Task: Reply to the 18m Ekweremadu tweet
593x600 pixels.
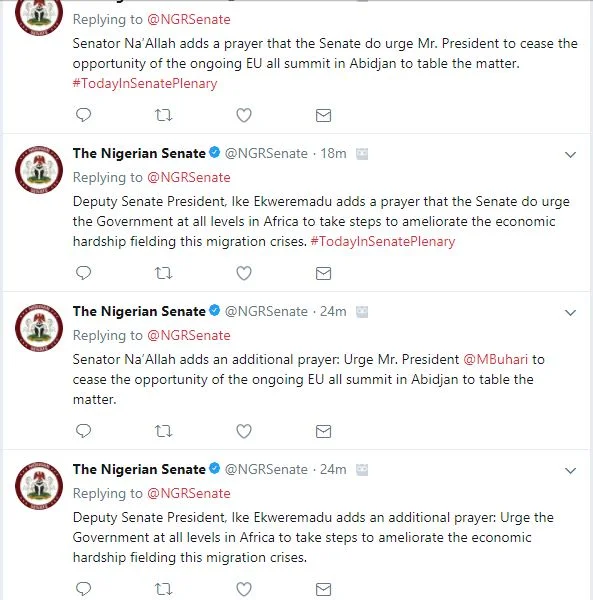Action: tap(83, 273)
